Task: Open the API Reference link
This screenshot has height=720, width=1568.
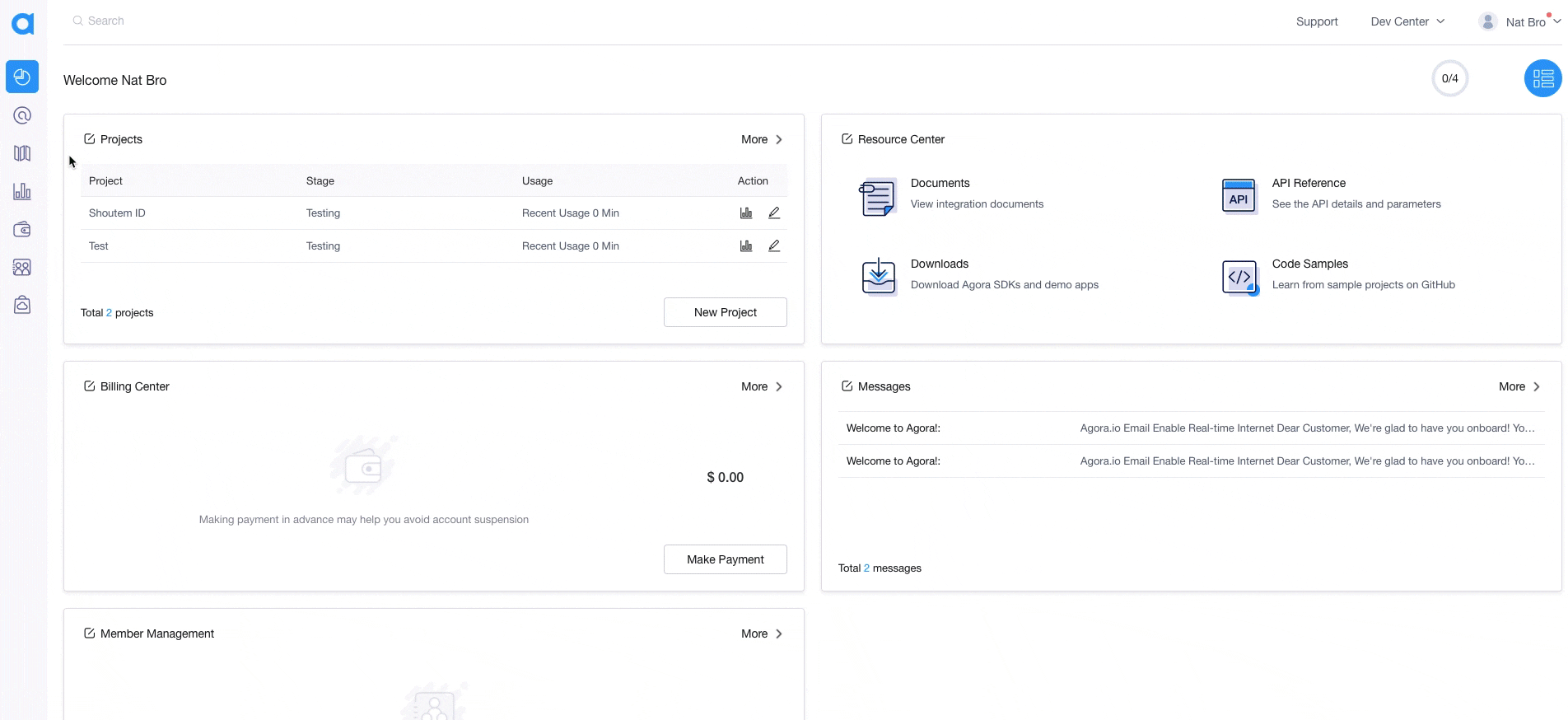Action: 1309,183
